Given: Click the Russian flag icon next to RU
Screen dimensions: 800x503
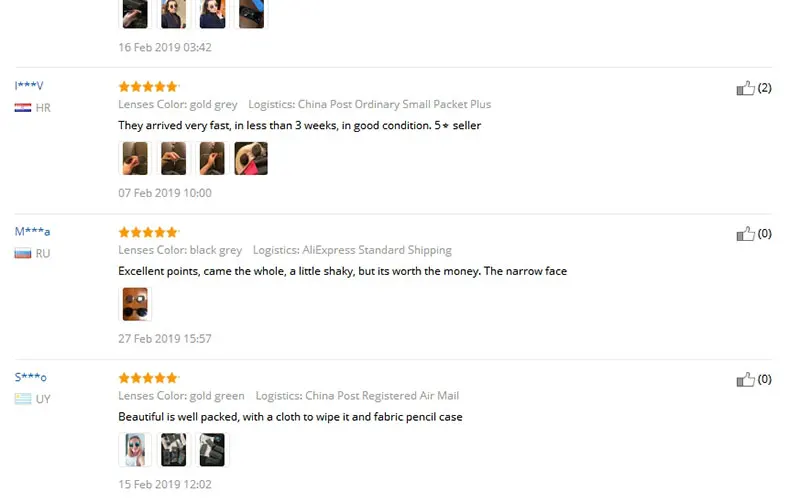Looking at the screenshot, I should [23, 254].
